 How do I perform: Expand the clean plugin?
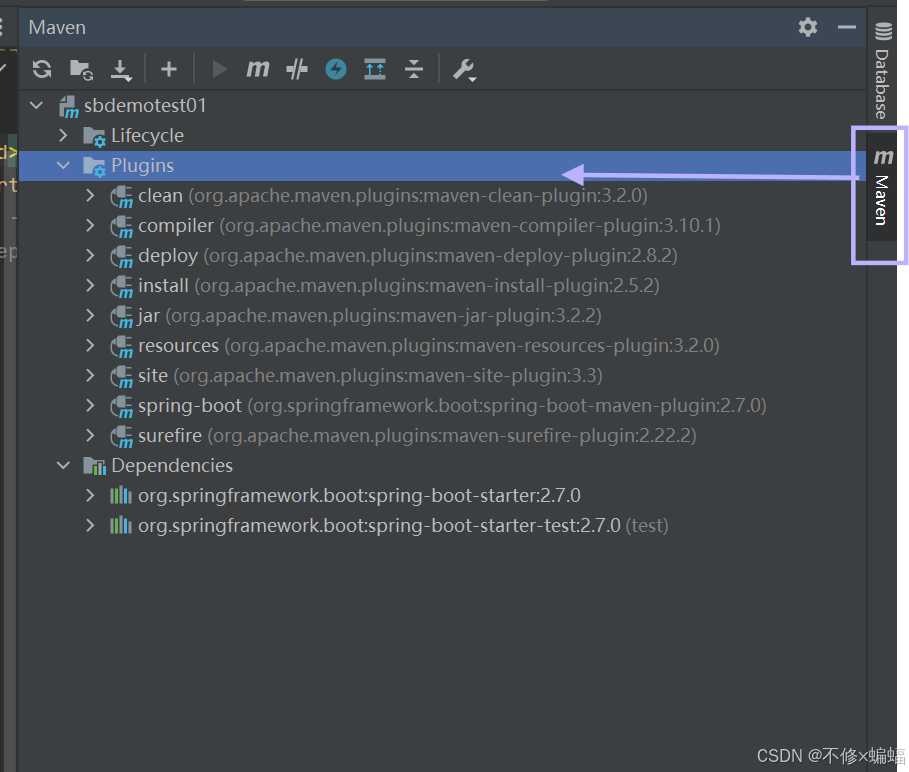[x=90, y=195]
